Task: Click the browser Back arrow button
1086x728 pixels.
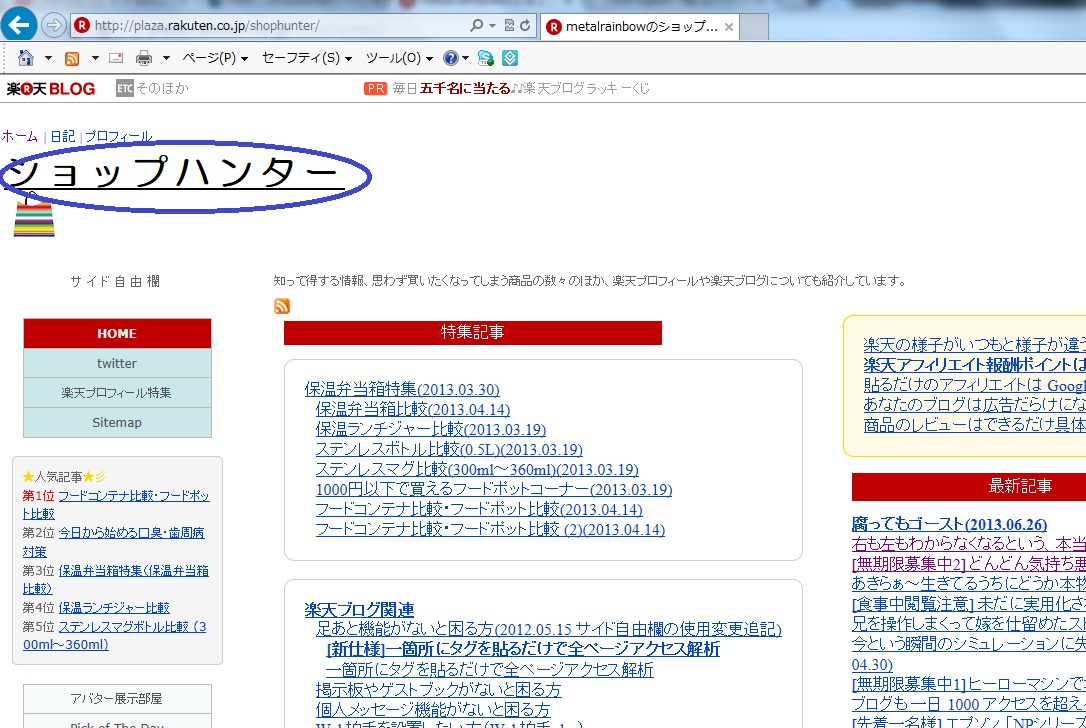Action: coord(19,25)
